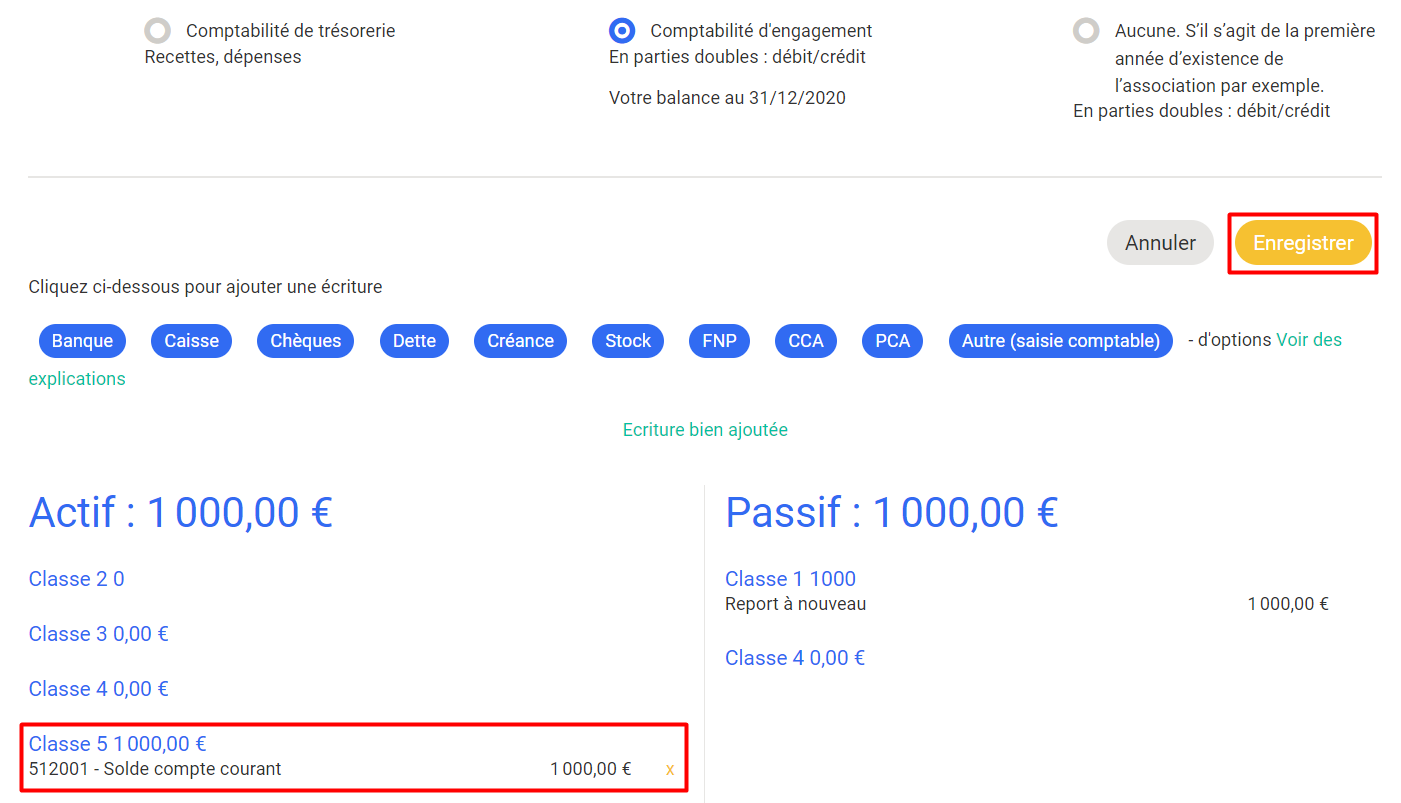Add an FNP entry
The height and width of the screenshot is (803, 1401).
[x=719, y=341]
